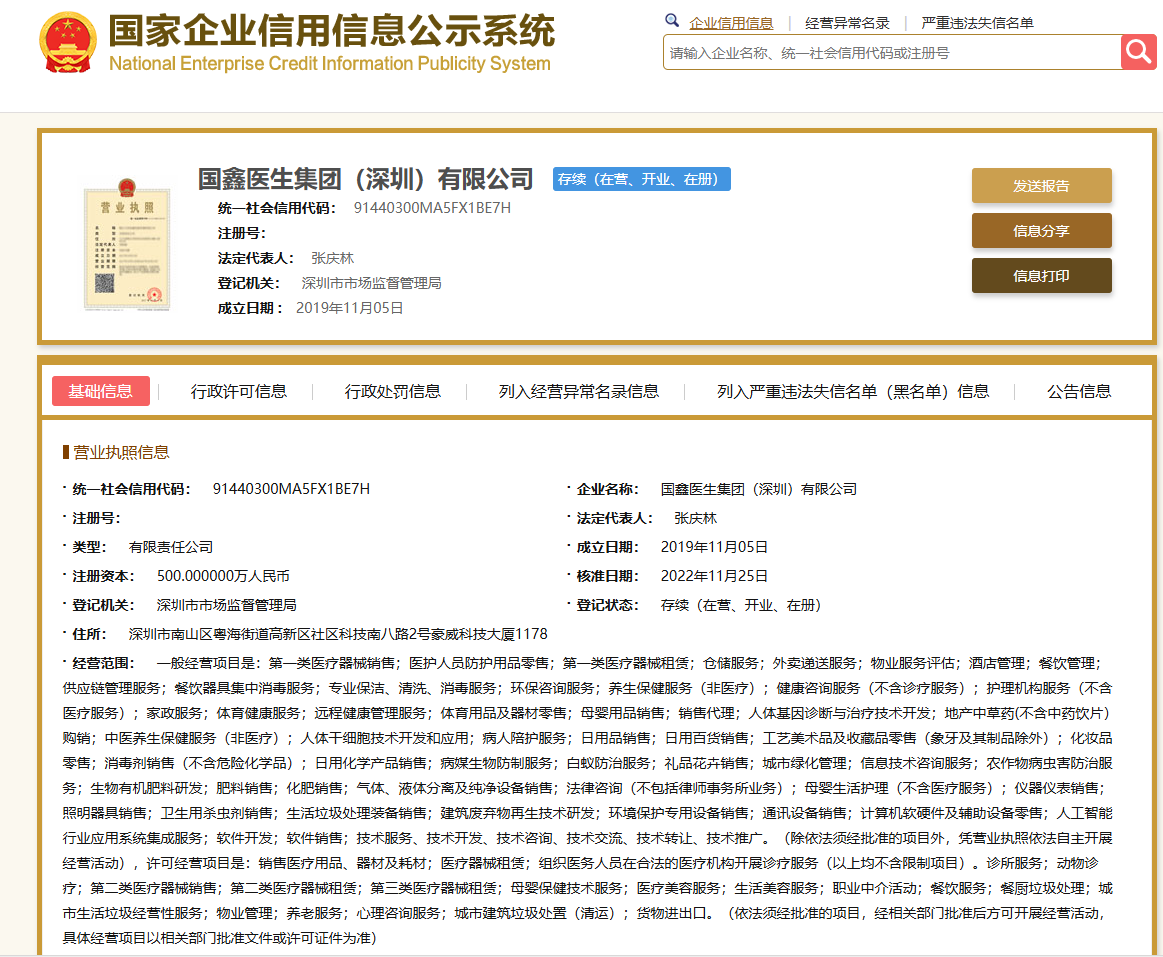Click 登记状态 value 存续（在营、开业、在册）
Screen dimensions: 1163x957
(x=740, y=605)
